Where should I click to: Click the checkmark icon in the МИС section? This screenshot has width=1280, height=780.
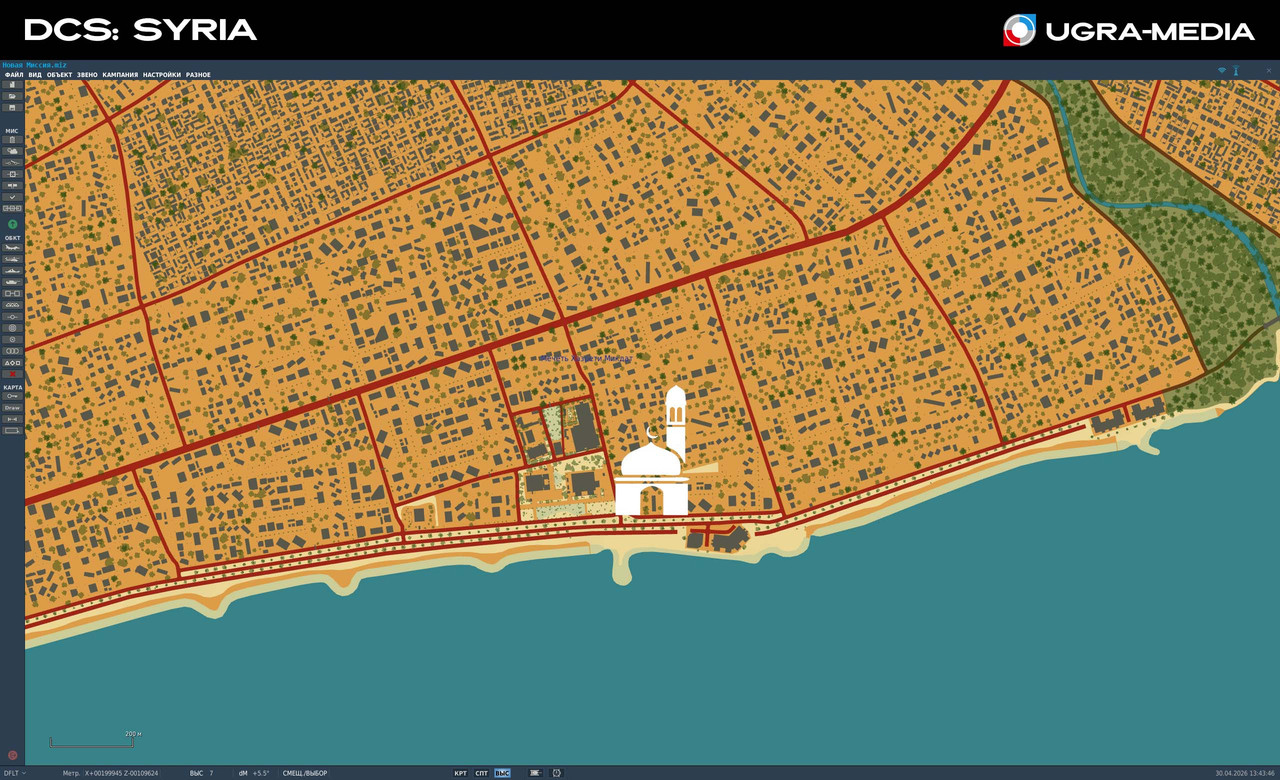click(13, 197)
